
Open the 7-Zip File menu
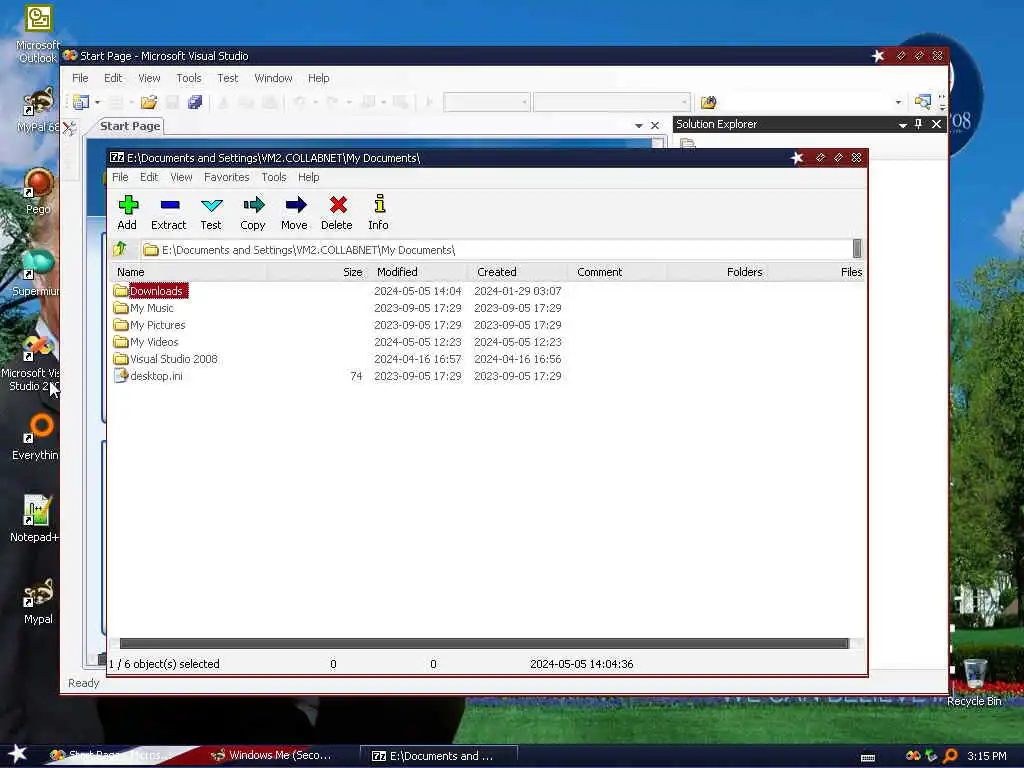pyautogui.click(x=120, y=177)
